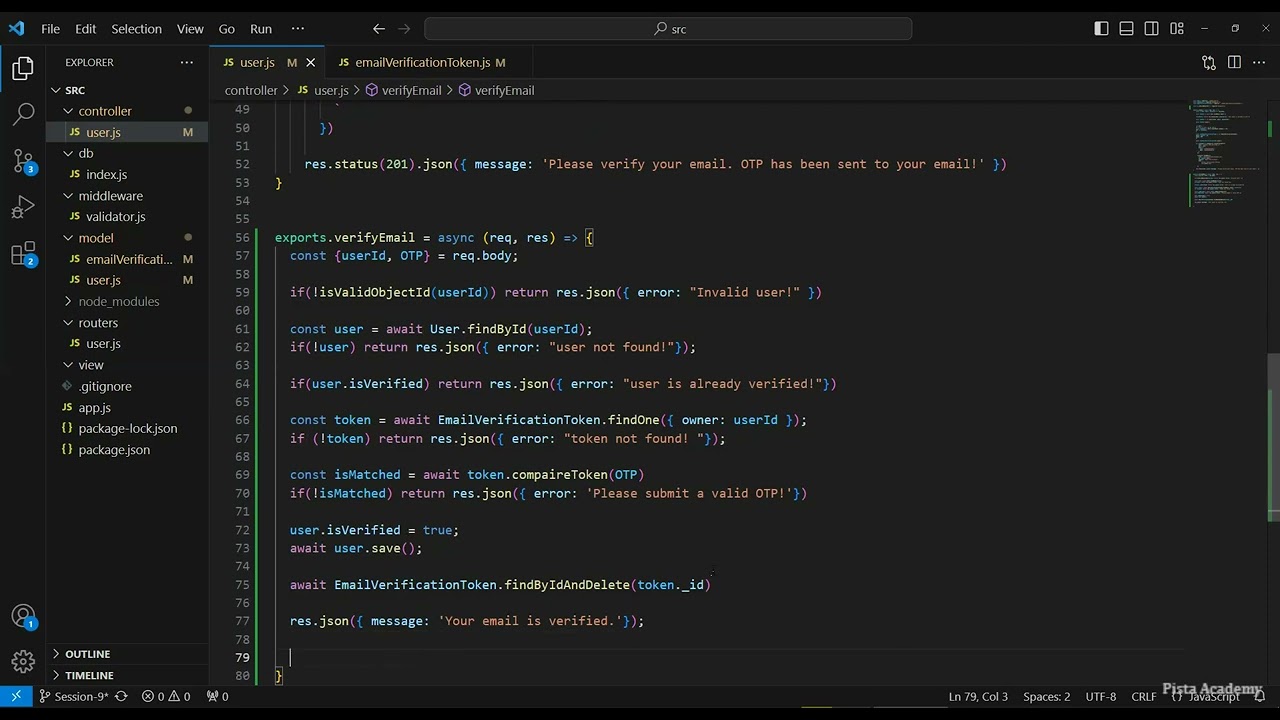Screen dimensions: 1280x720
Task: Open the Accounts menu icon
Action: 23,616
